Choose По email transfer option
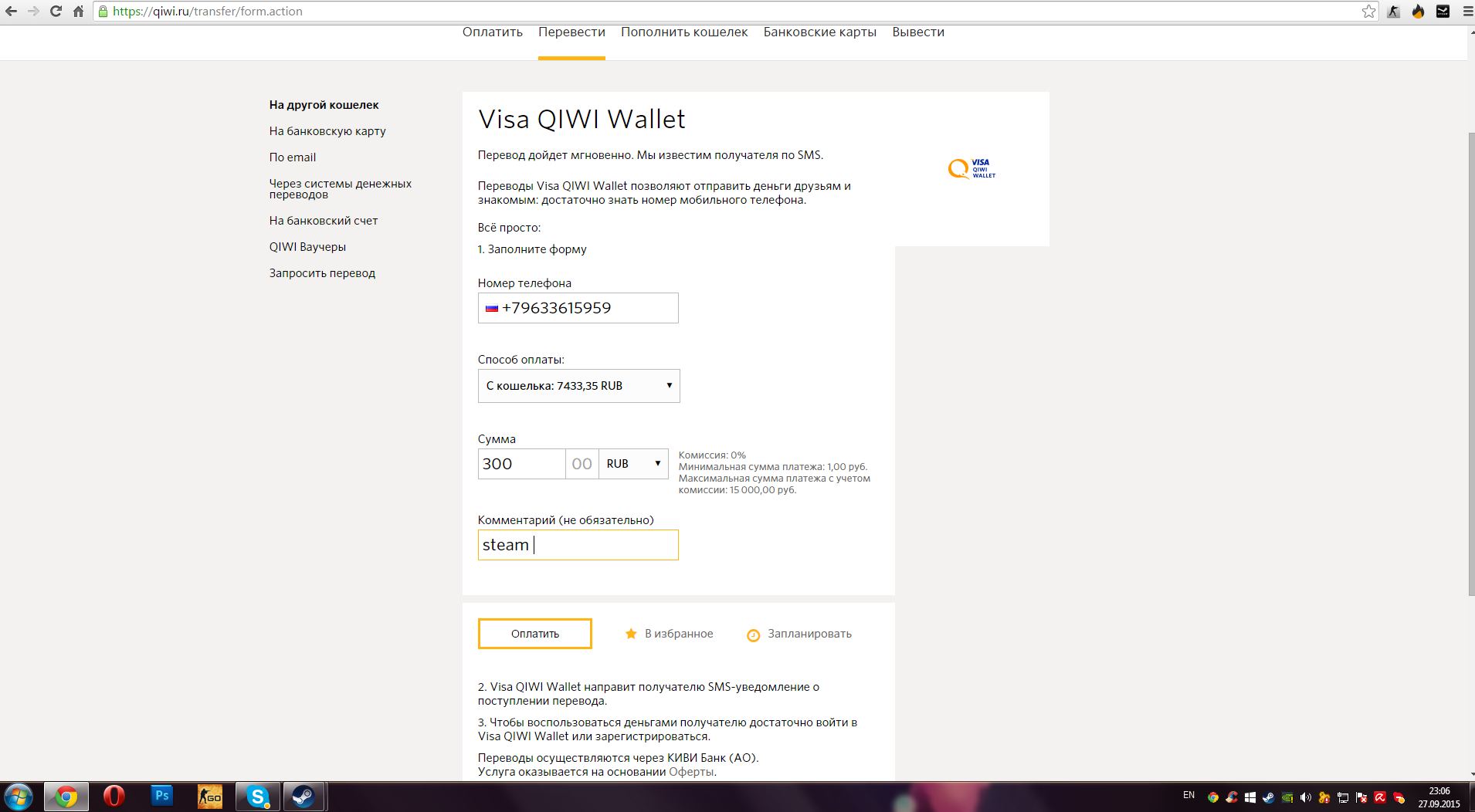The width and height of the screenshot is (1475, 812). pyautogui.click(x=293, y=157)
